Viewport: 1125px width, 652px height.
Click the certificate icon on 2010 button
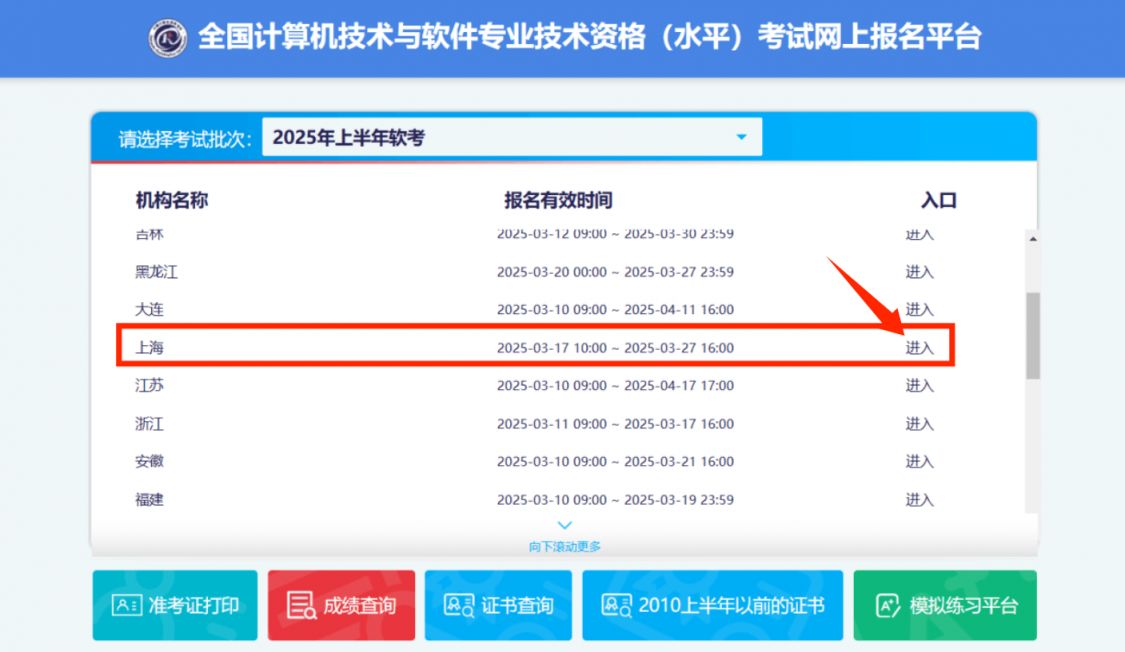[x=616, y=605]
